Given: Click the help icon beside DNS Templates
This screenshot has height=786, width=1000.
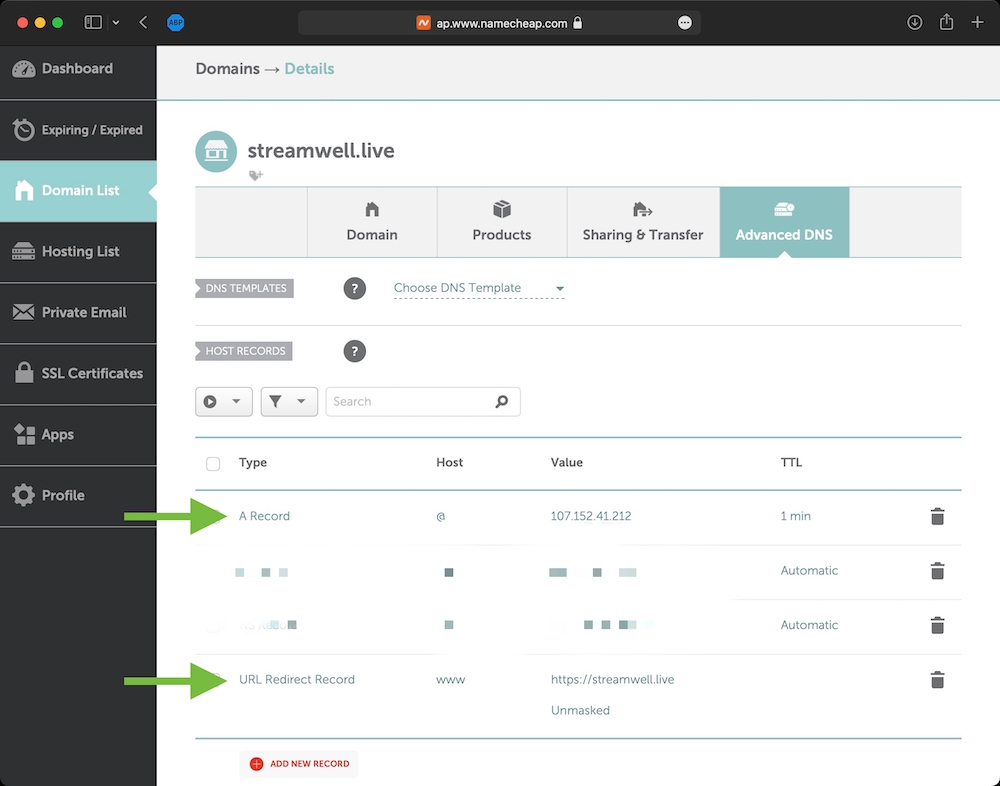Looking at the screenshot, I should (x=354, y=289).
